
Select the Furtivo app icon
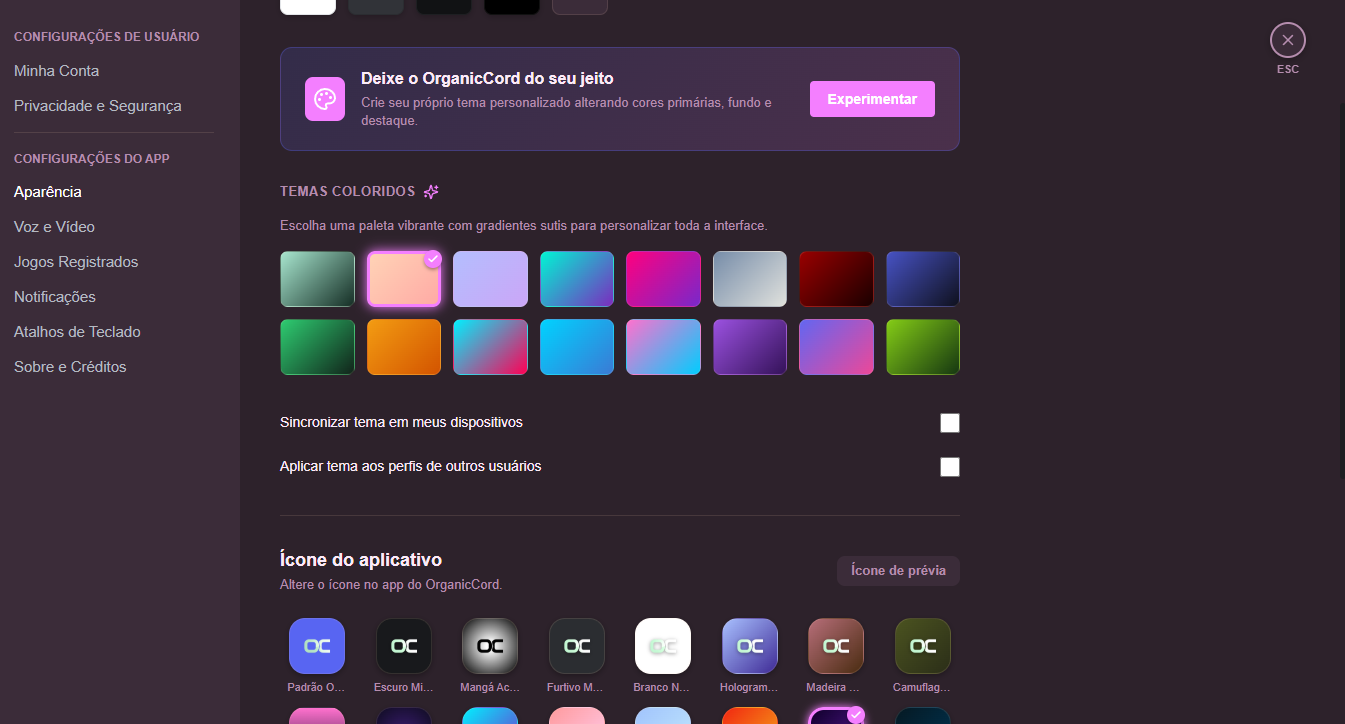tap(577, 646)
